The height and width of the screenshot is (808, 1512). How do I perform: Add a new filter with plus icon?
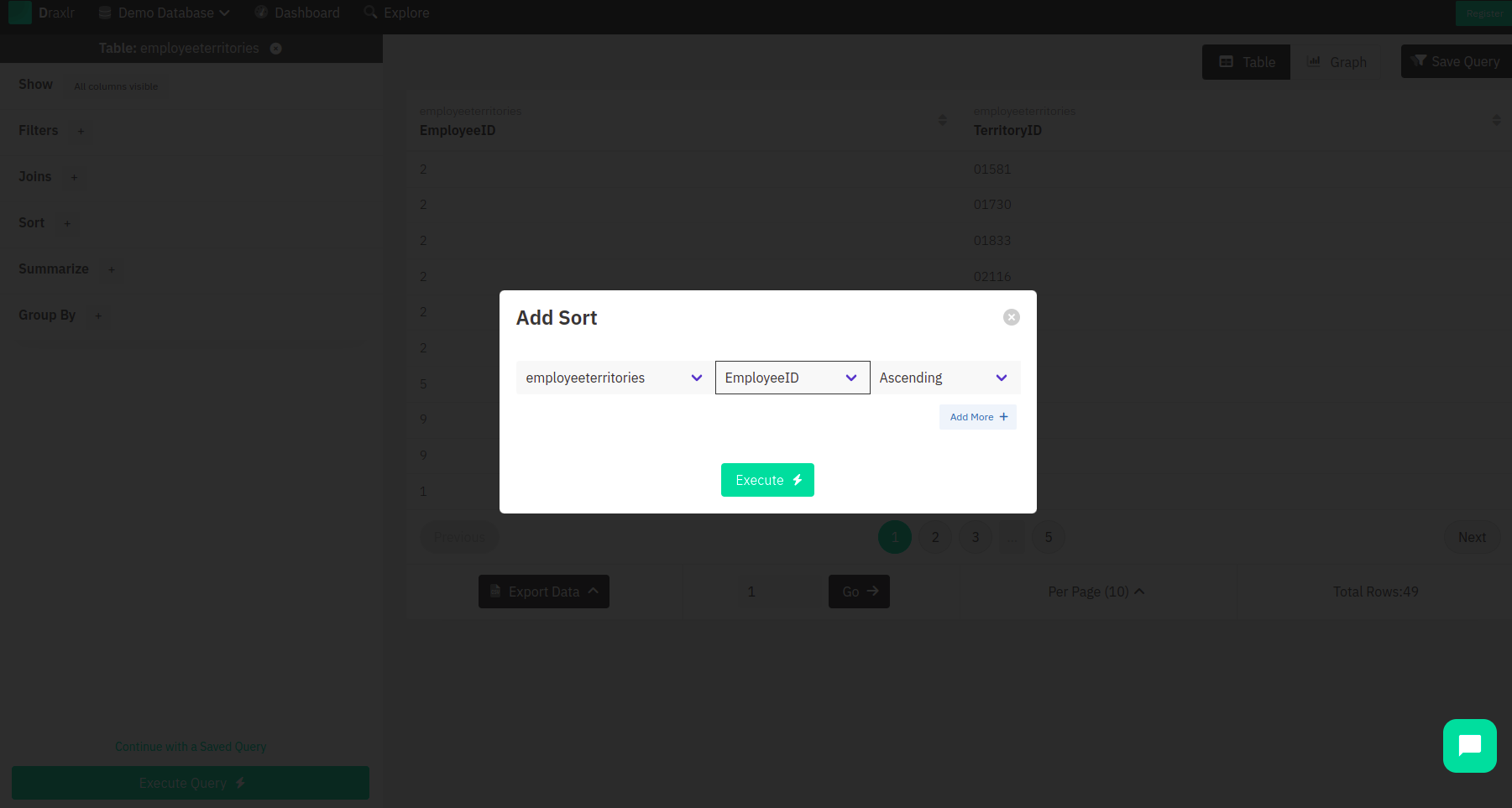(81, 131)
